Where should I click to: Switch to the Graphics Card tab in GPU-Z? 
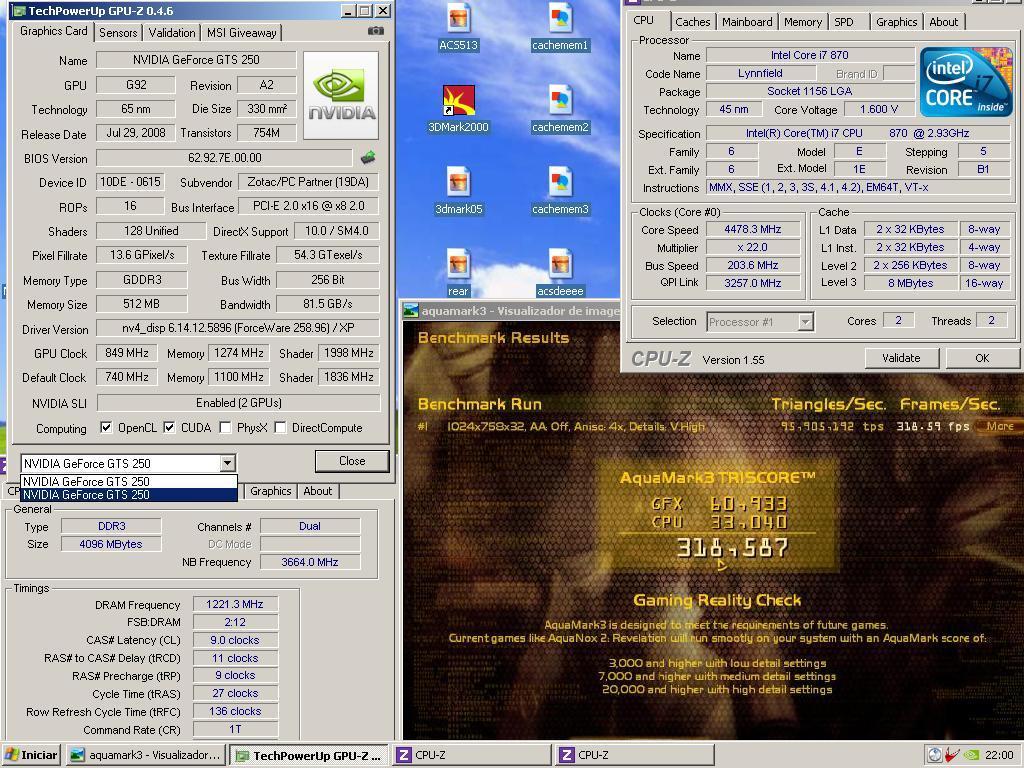(54, 31)
